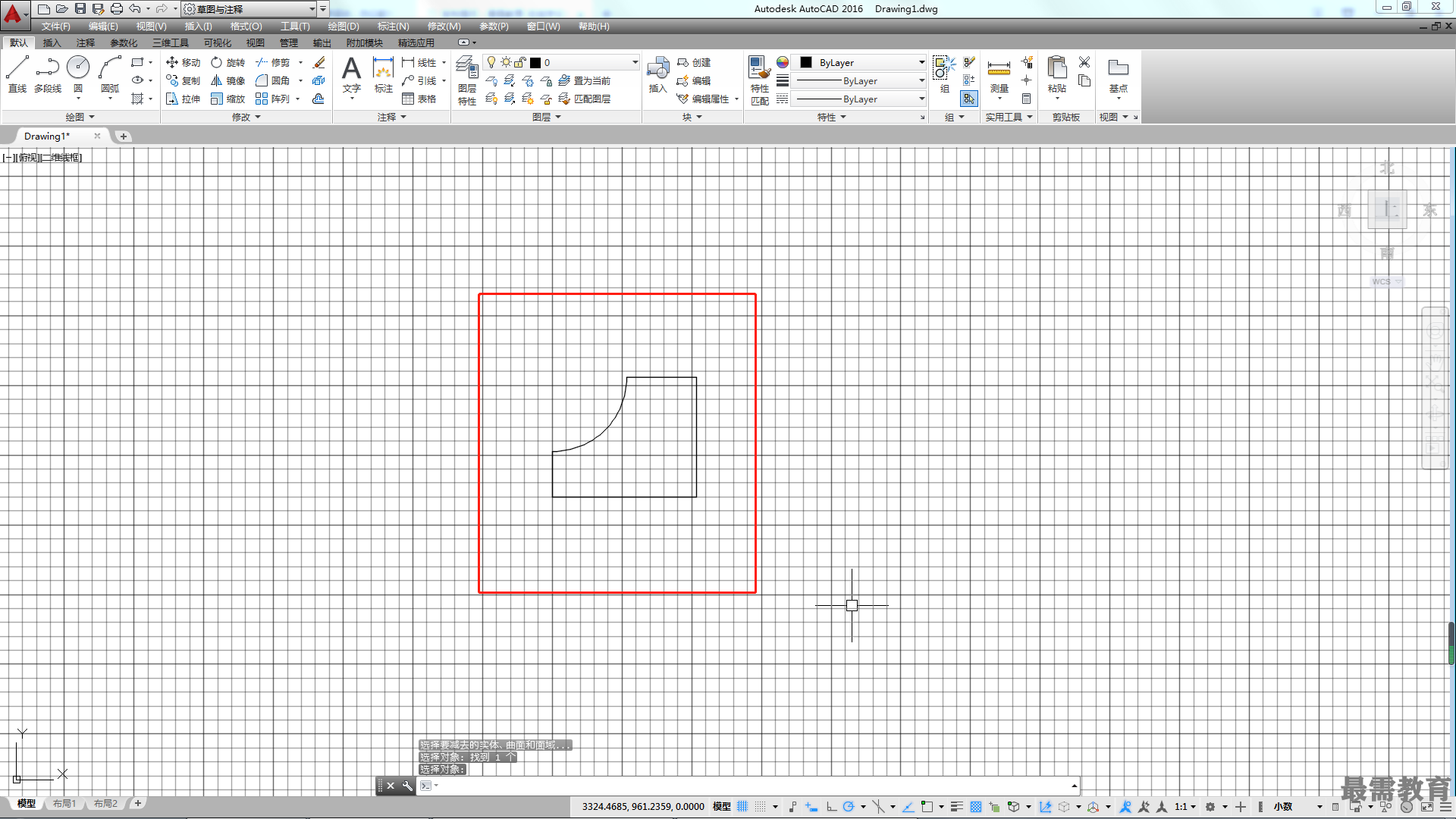Choose the Rectangle draw tool icon

pos(137,62)
